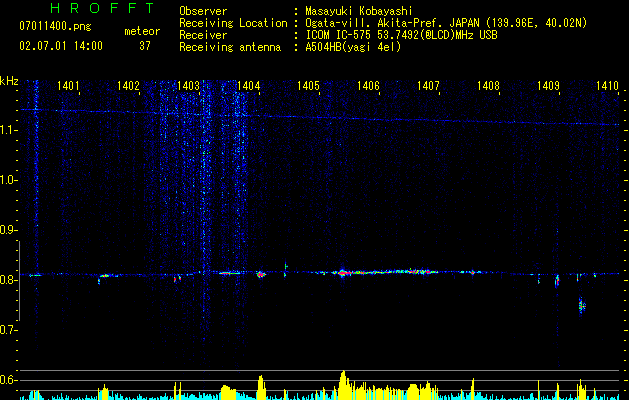Click the observer name Masayuki Kobayashi
The image size is (629, 400).
tap(359, 11)
